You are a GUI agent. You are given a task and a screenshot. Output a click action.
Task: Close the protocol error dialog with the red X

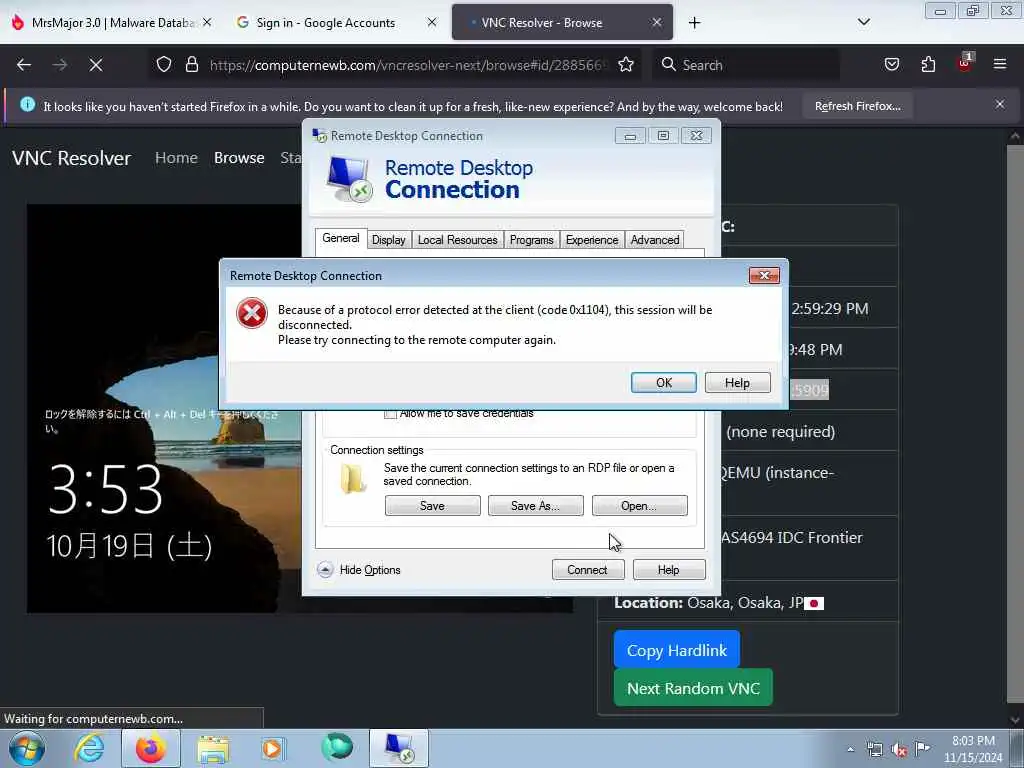[x=764, y=276]
